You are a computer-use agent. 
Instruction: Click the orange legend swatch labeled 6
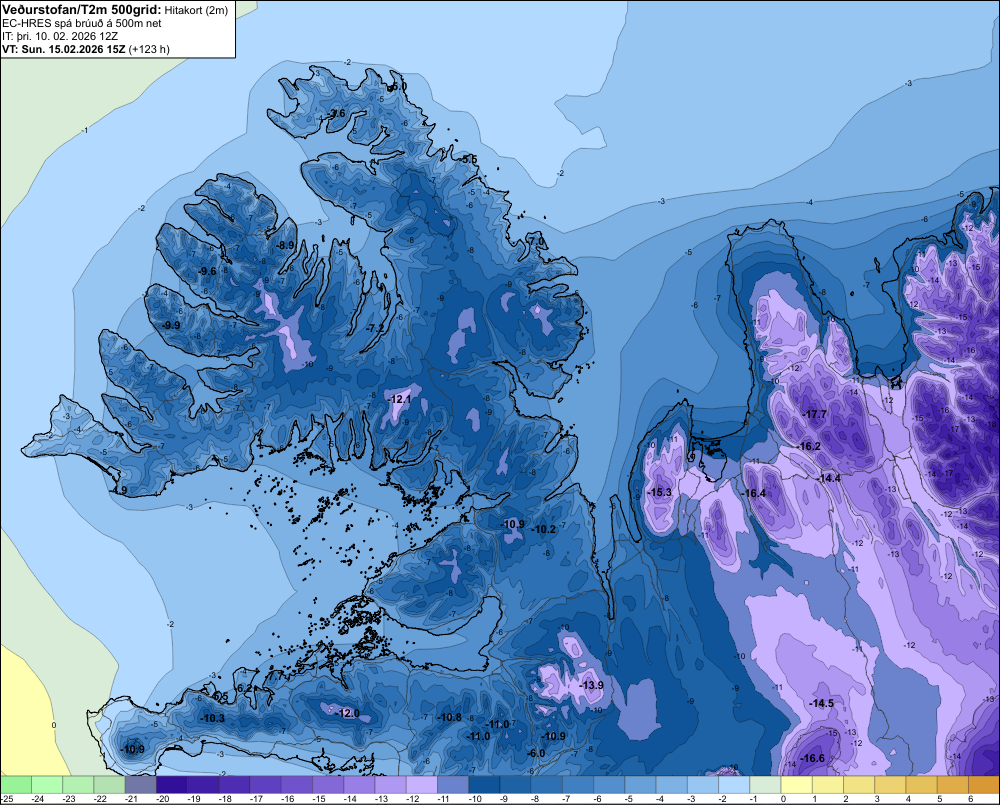[x=984, y=784]
